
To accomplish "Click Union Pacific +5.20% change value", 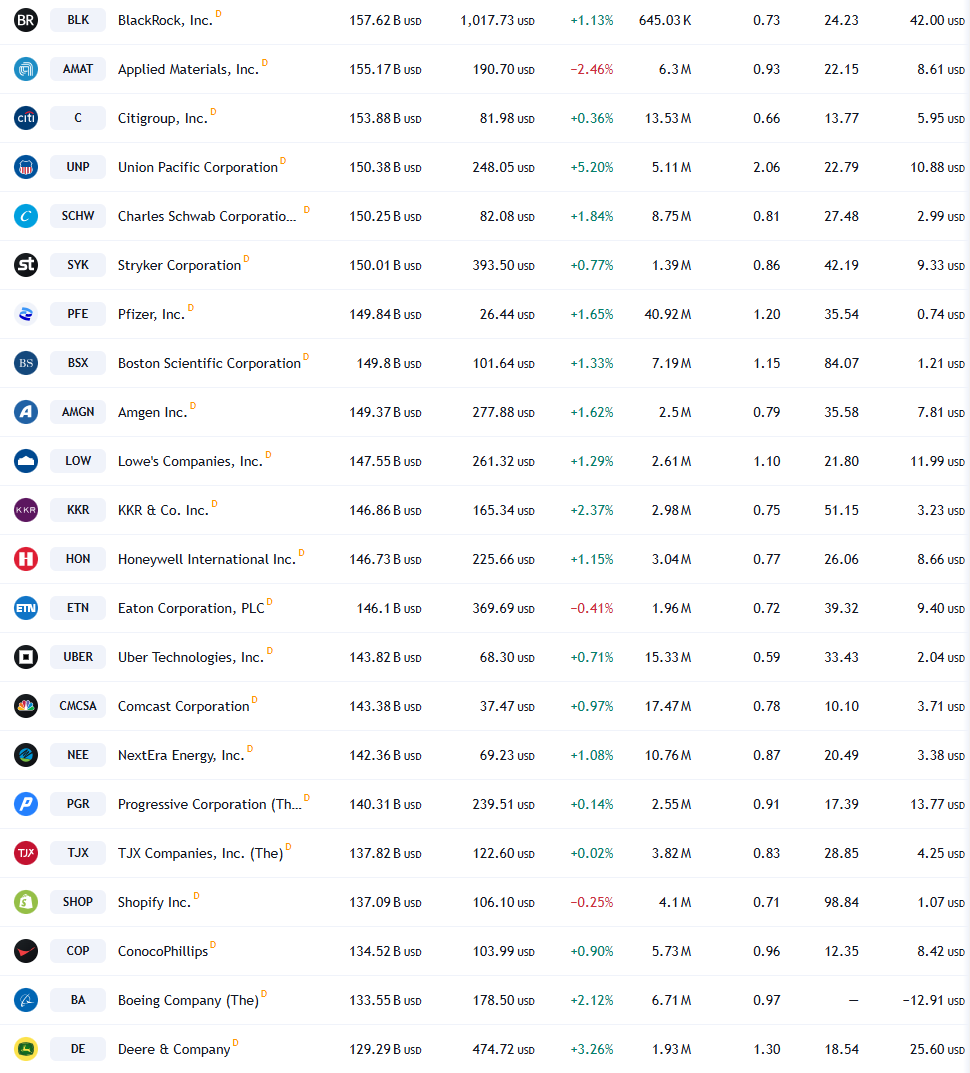I will tap(592, 168).
